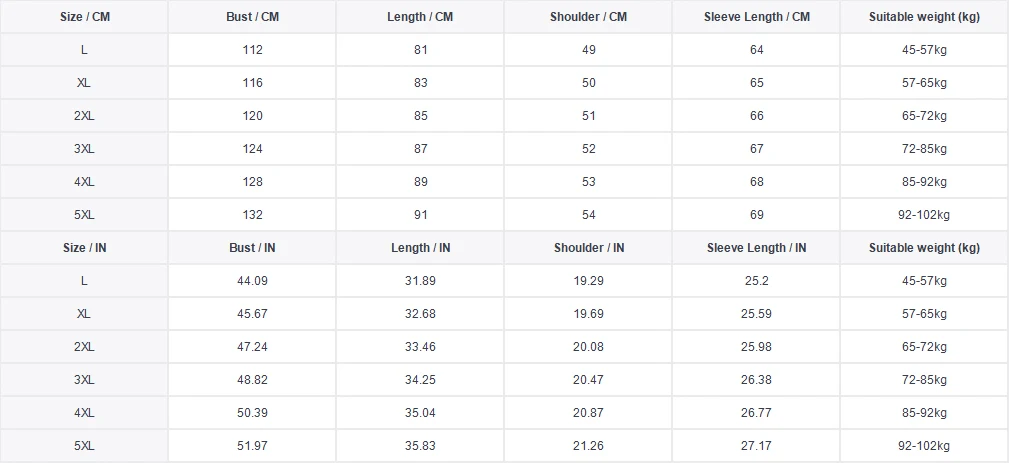Click the Bust / IN column header
This screenshot has width=1009, height=463.
pyautogui.click(x=252, y=248)
